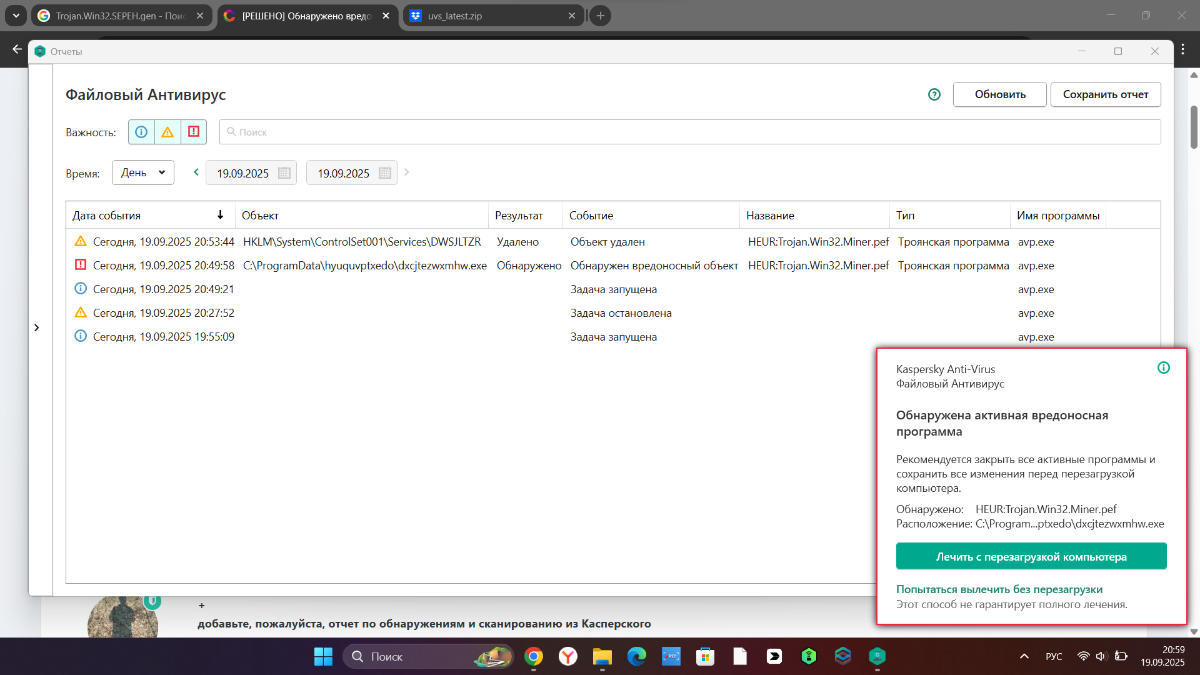Open the Kaspersky Отчеты taskbar icon
This screenshot has height=675, width=1200.
click(x=877, y=656)
